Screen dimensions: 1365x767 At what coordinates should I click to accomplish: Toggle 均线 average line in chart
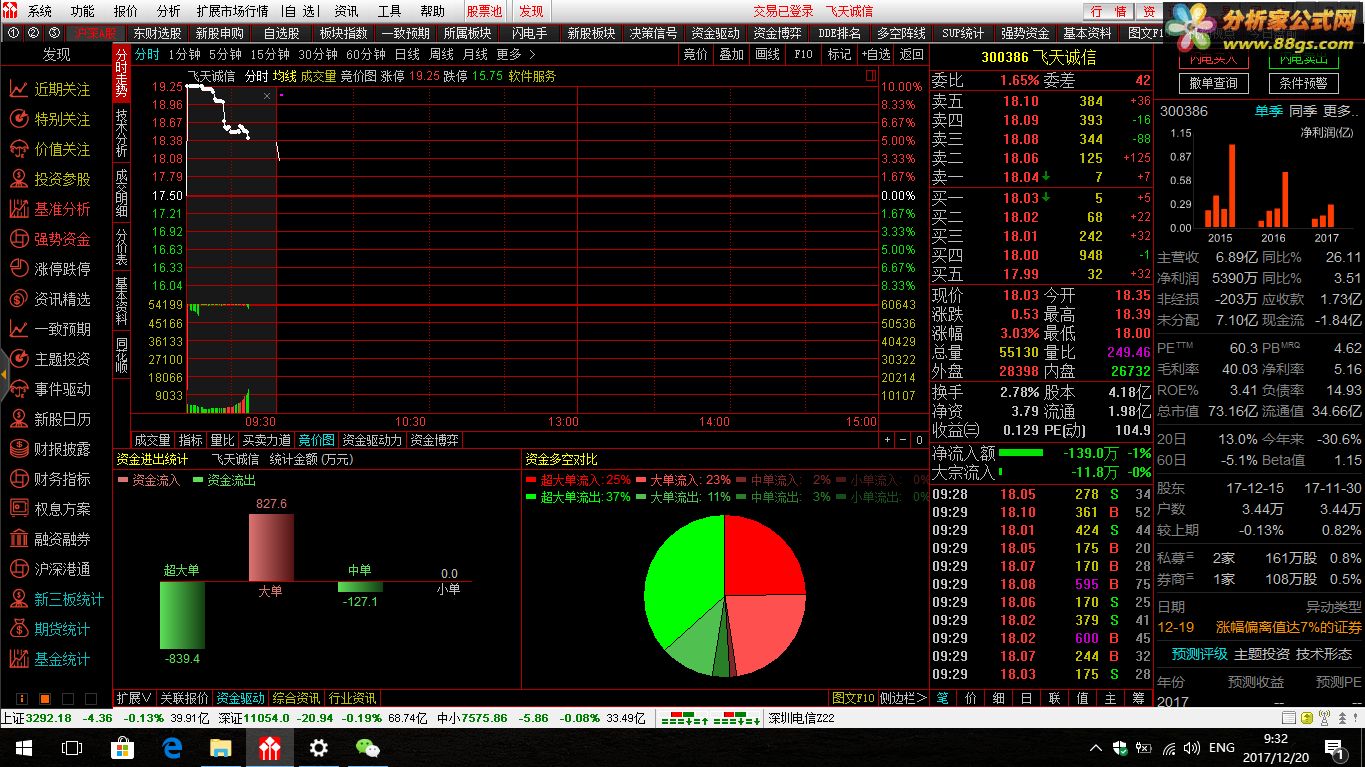pyautogui.click(x=285, y=76)
